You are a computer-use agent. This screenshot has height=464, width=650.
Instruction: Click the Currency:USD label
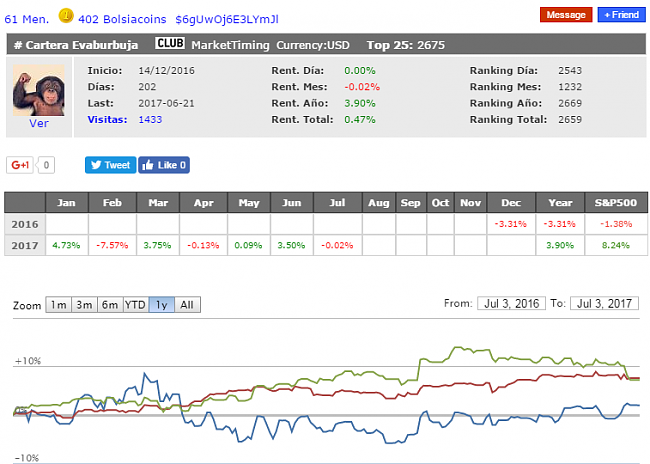(x=313, y=45)
